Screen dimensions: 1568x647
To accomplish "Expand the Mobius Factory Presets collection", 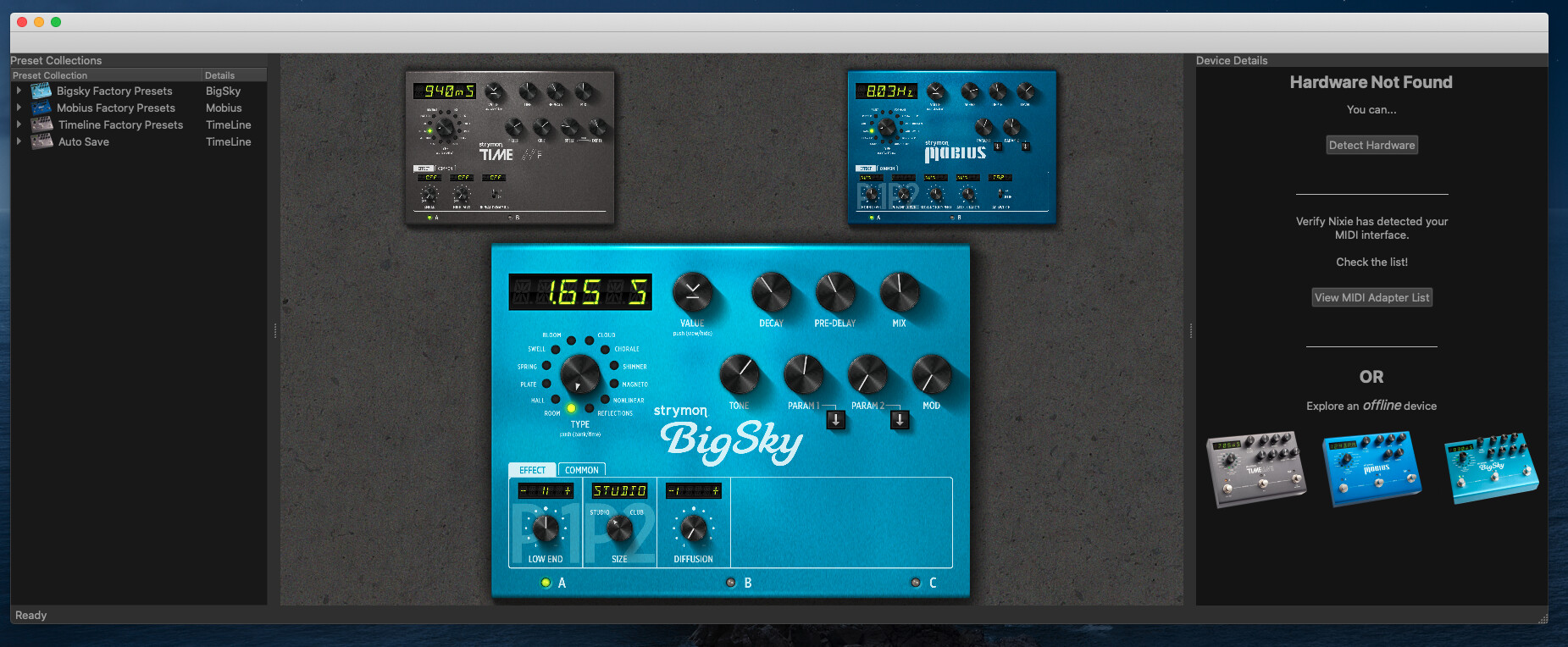I will (x=19, y=108).
